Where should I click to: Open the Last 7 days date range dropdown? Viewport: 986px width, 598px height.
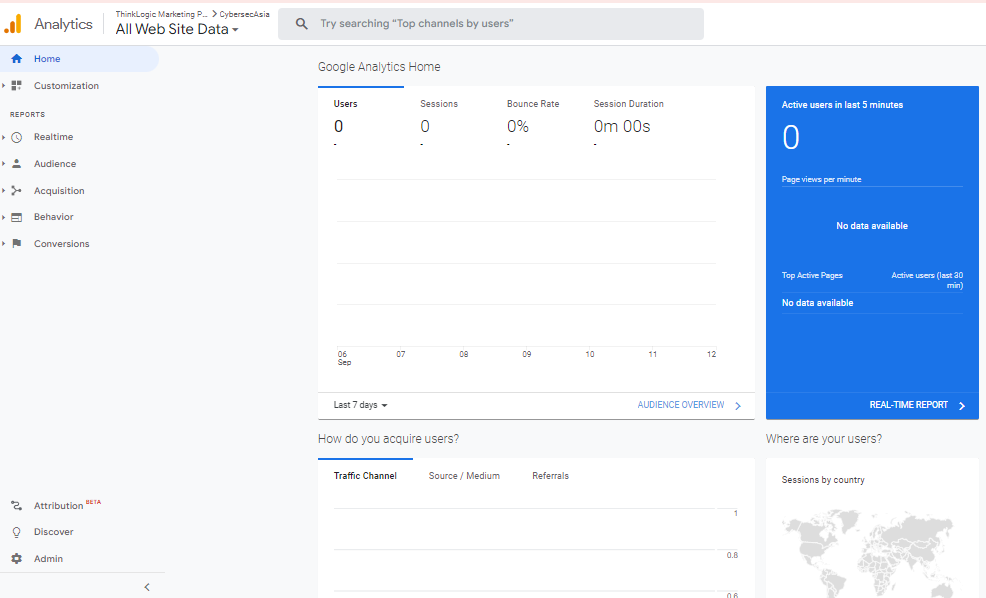[359, 405]
